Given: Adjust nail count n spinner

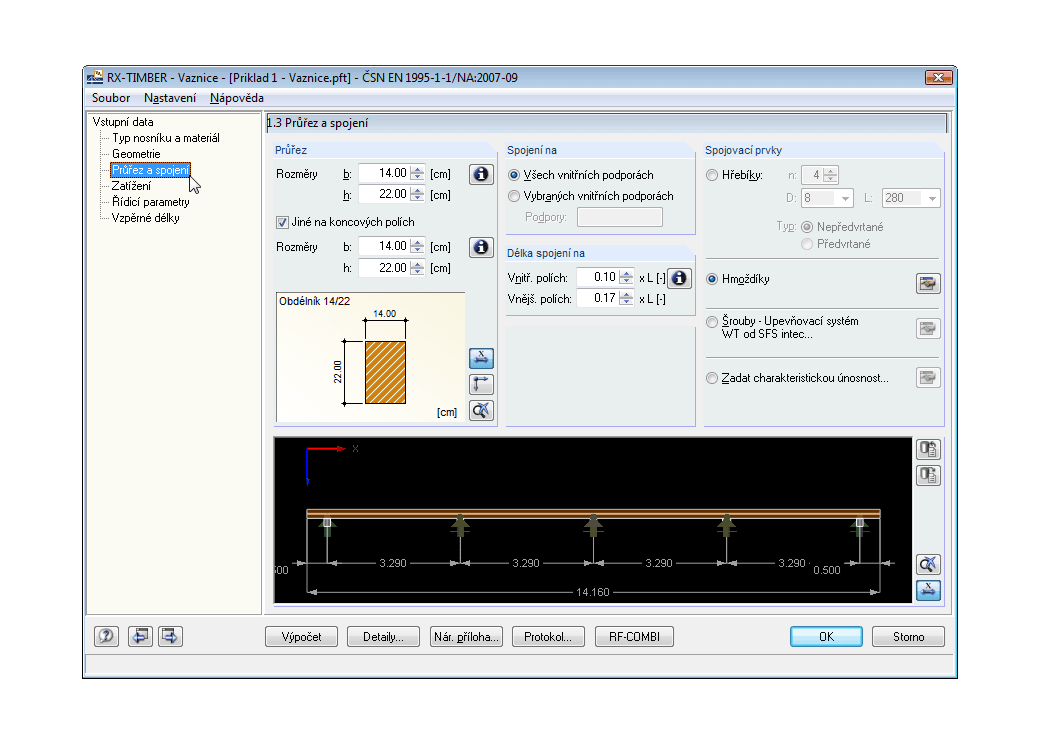Looking at the screenshot, I should pyautogui.click(x=830, y=175).
